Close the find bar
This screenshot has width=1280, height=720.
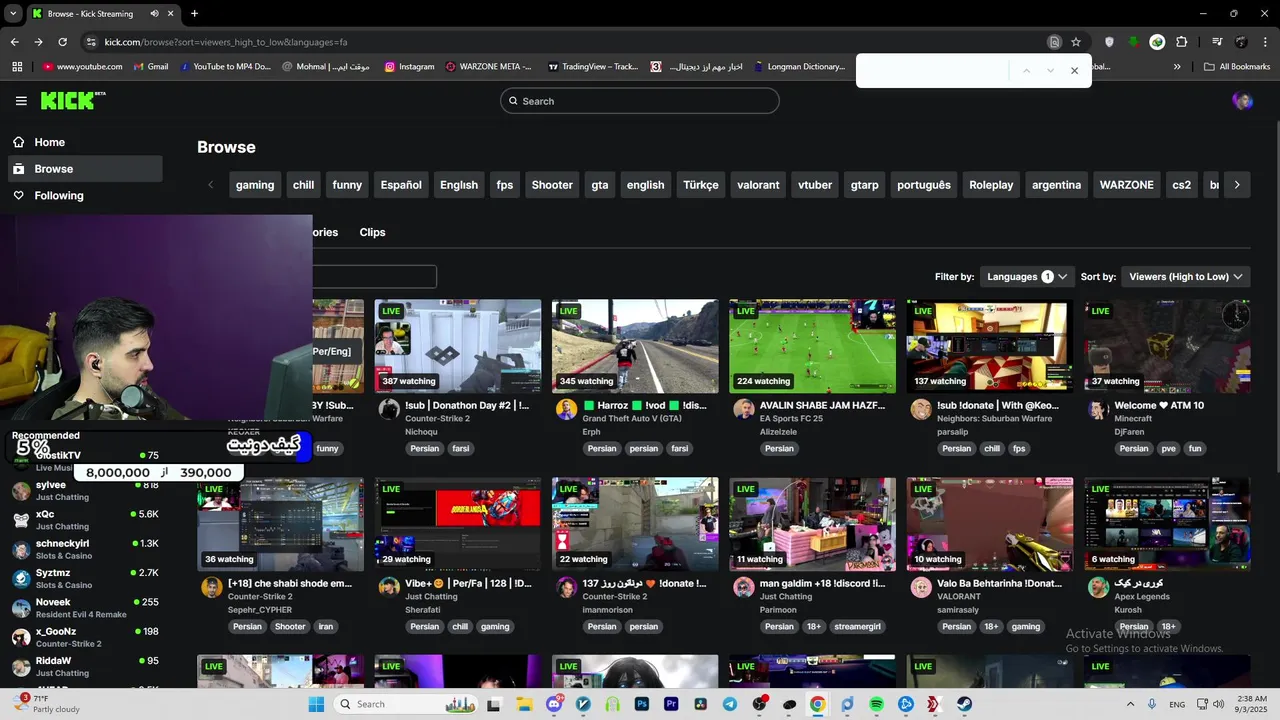(x=1075, y=71)
